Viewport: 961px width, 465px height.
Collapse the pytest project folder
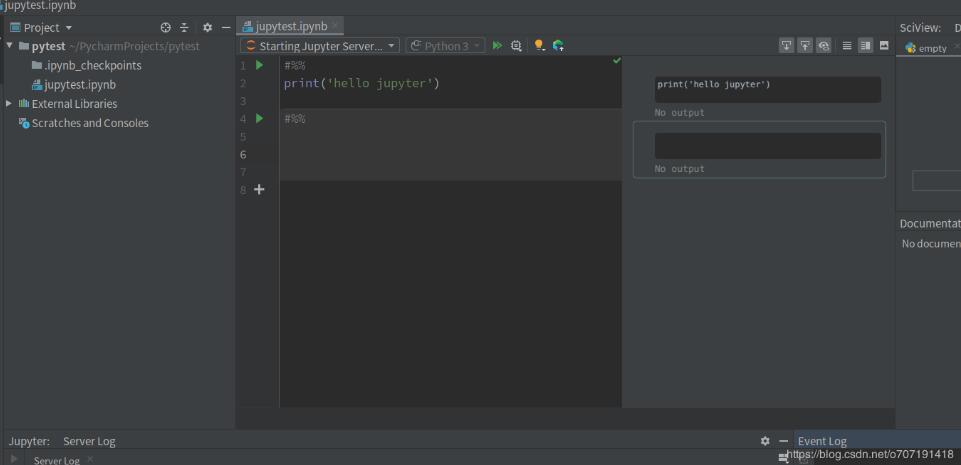(10, 46)
